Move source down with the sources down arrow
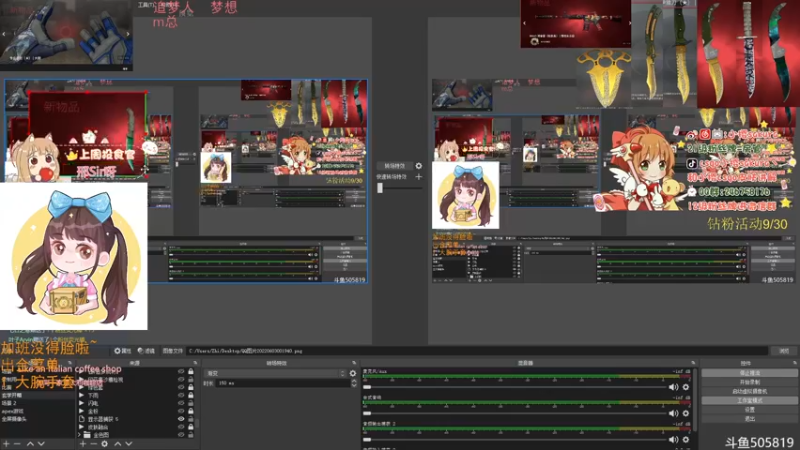Screen dimensions: 800x450 pos(129,444)
